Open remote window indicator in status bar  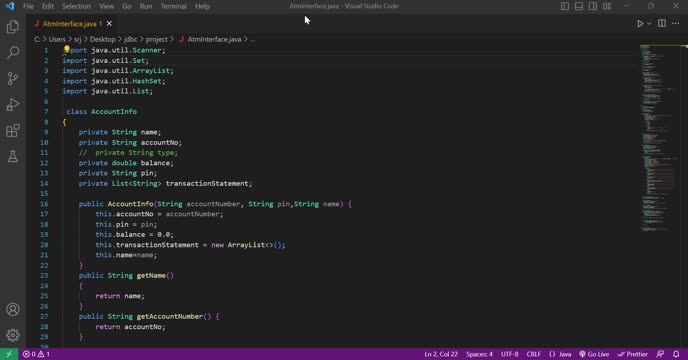[9, 354]
